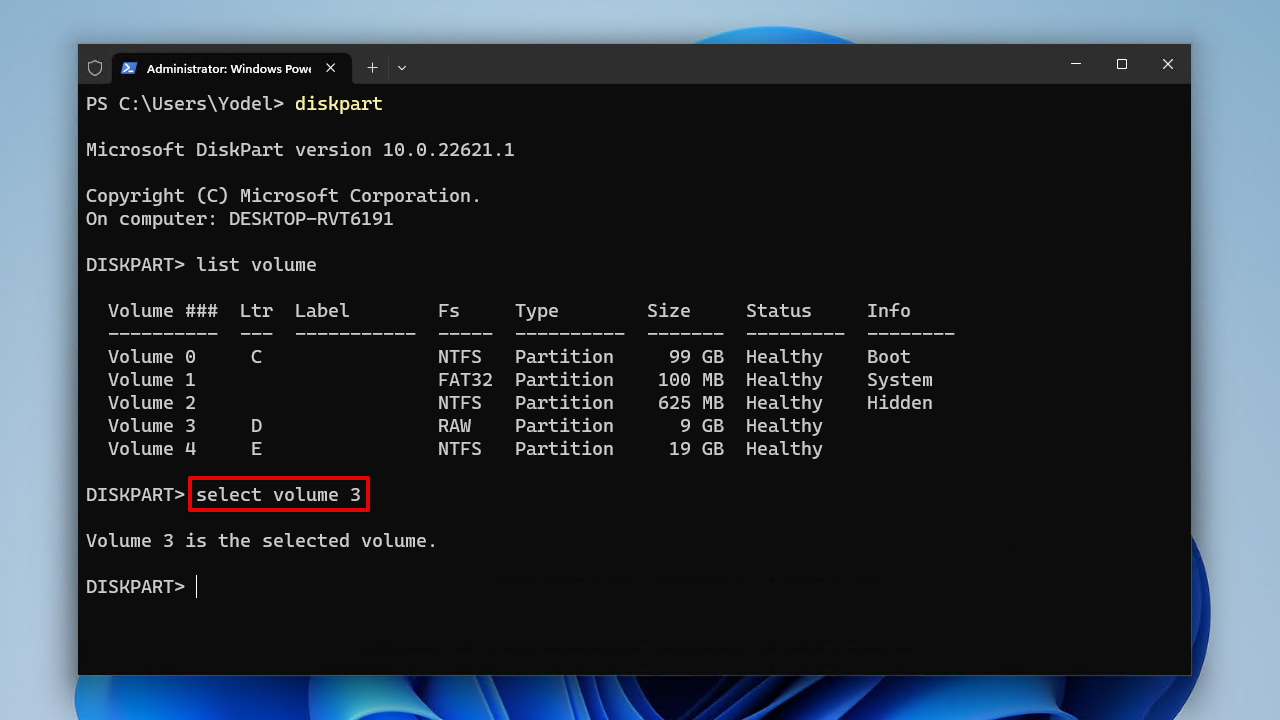
Task: Click the 'Volume ###' column header
Action: tap(163, 311)
